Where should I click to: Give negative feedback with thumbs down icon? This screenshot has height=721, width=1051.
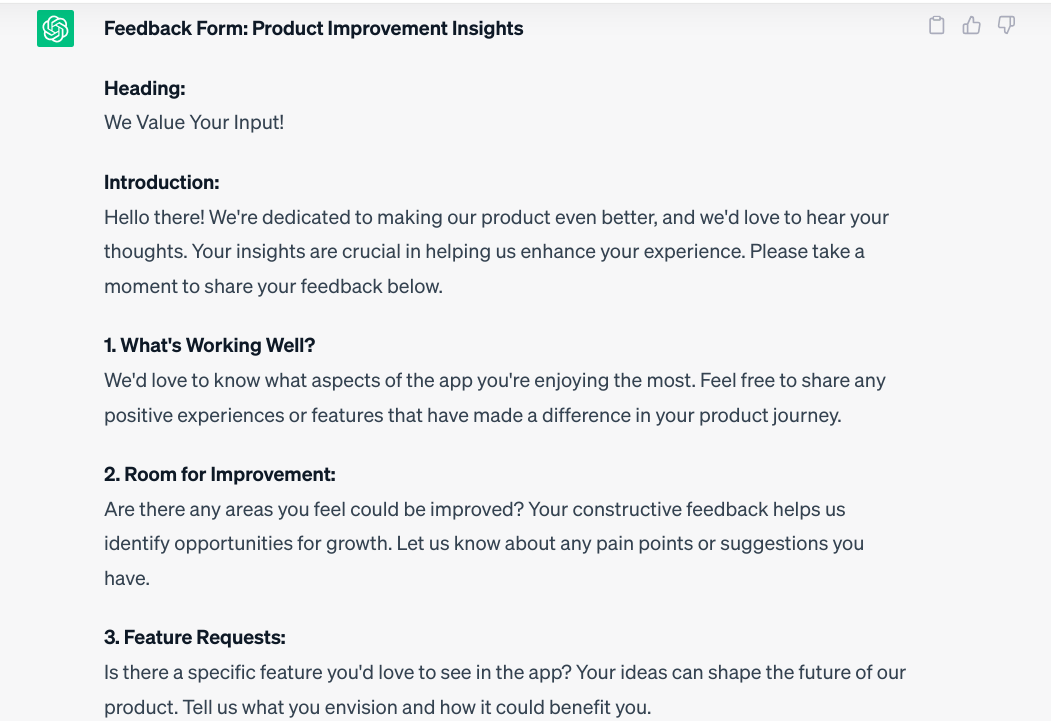click(x=1005, y=25)
